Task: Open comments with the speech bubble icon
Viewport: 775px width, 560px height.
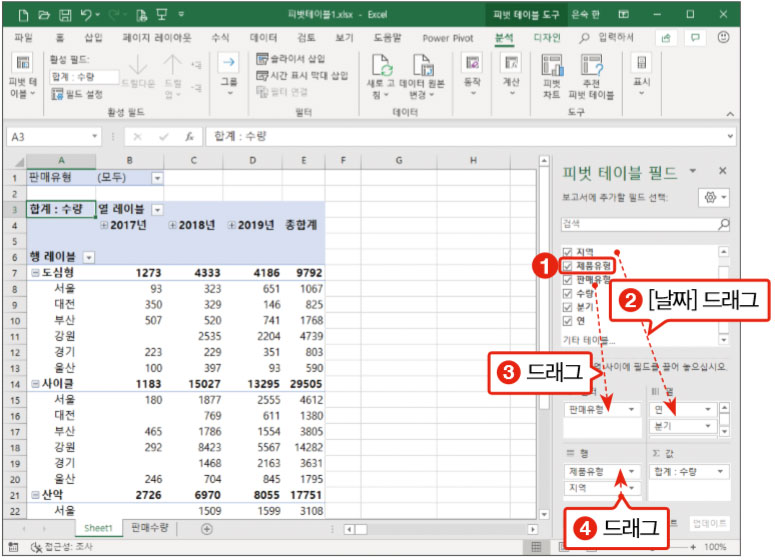Action: click(x=695, y=38)
